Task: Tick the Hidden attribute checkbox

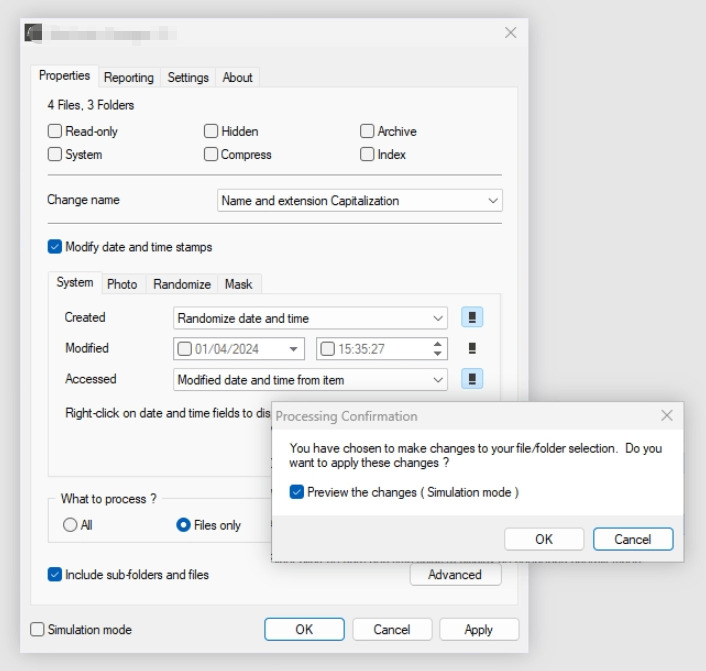Action: [211, 131]
